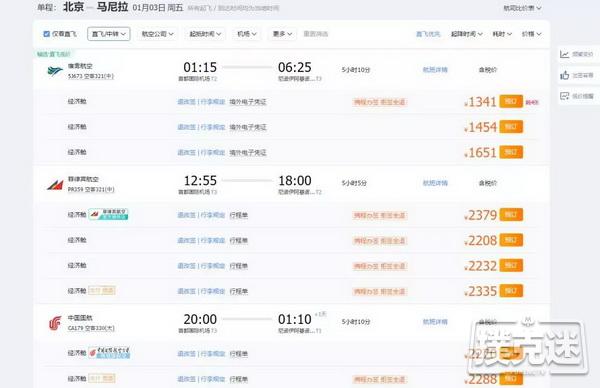Click the orange promo label on the ¥2379 row

tap(379, 215)
